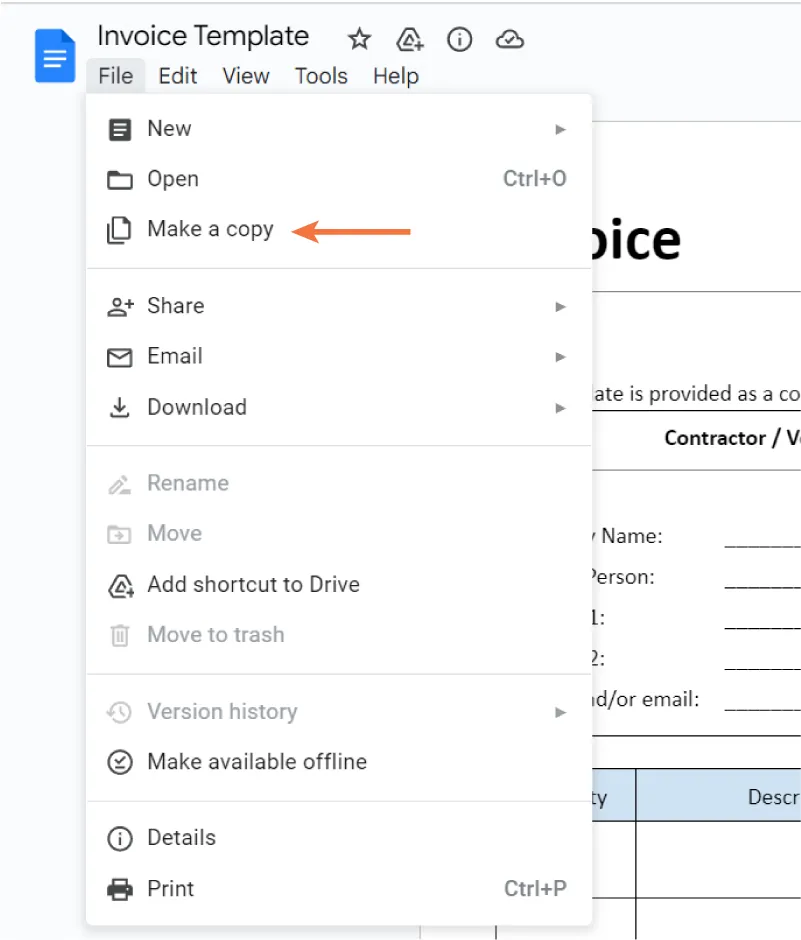Image resolution: width=801 pixels, height=940 pixels.
Task: Open the Tools menu
Action: pos(321,76)
